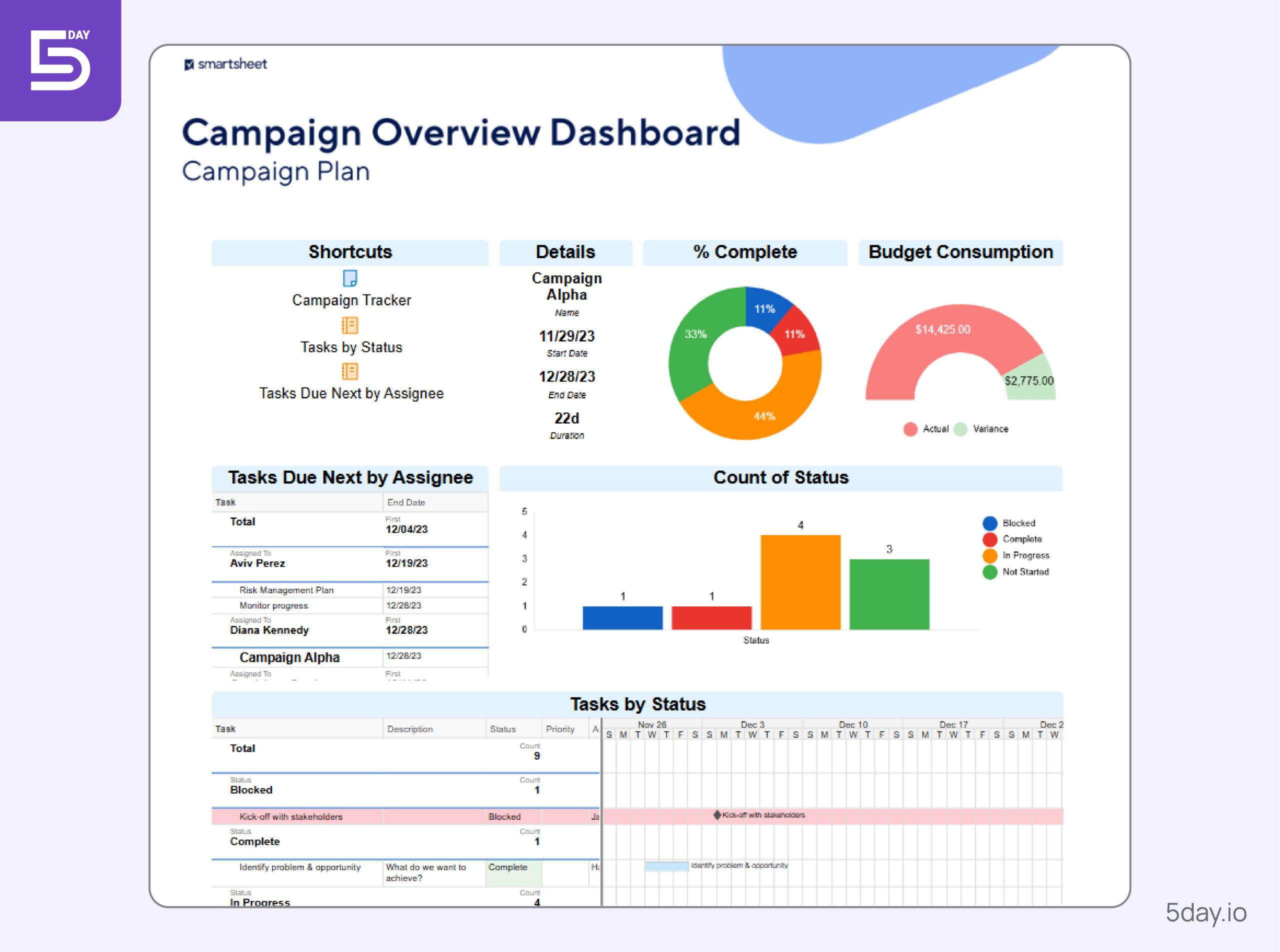The width and height of the screenshot is (1280, 952).
Task: Select the Aviv Perez group row
Action: tap(350, 564)
